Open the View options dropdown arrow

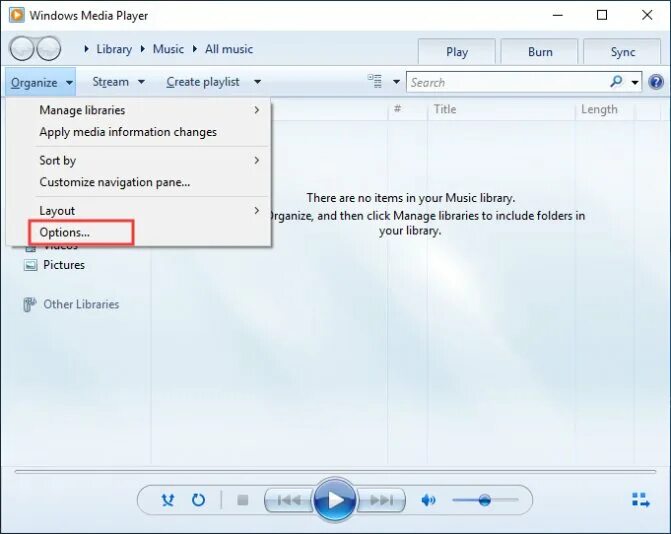pos(396,82)
